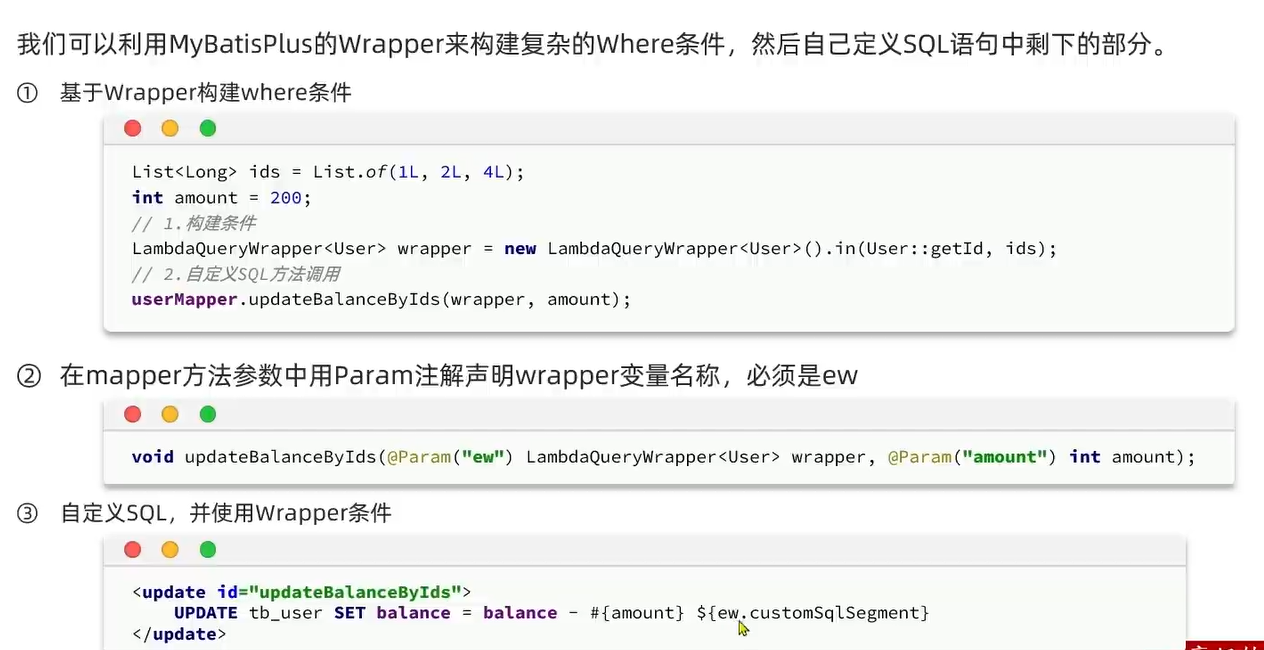
Task: Select the circled number ② list marker
Action: point(27,375)
